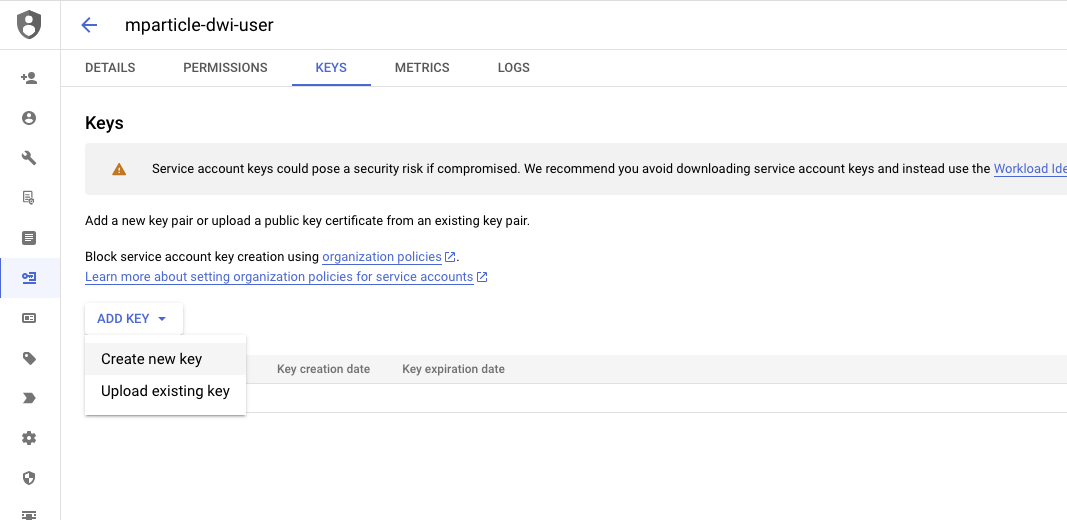Follow the Workload Identity link in warning
This screenshot has width=1067, height=520.
pos(1030,169)
